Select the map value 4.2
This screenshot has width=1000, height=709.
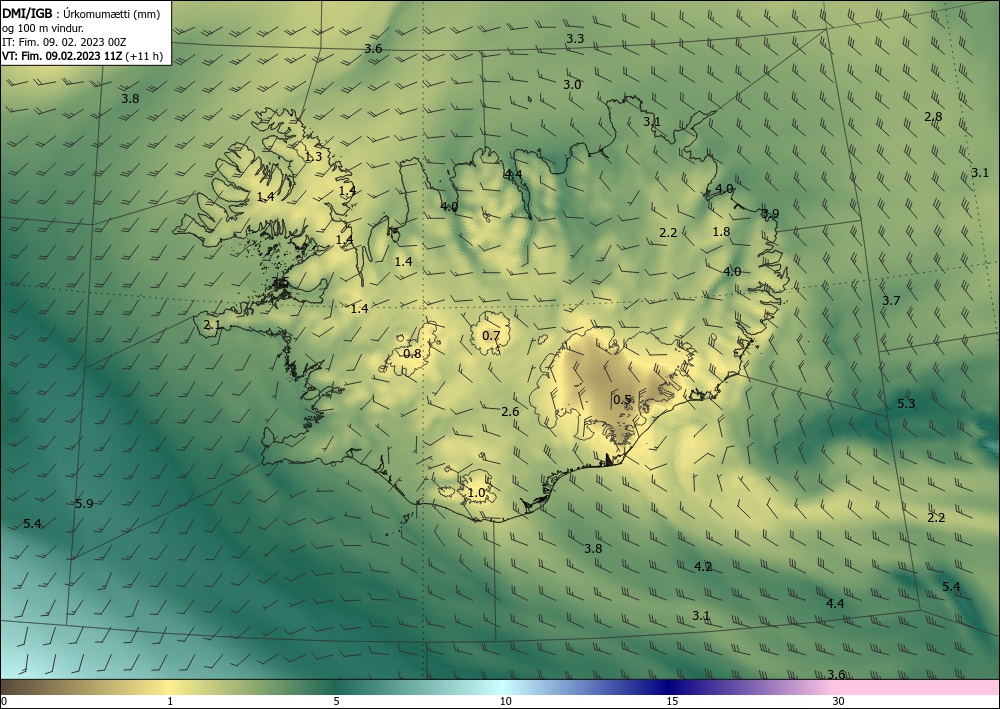[x=703, y=566]
